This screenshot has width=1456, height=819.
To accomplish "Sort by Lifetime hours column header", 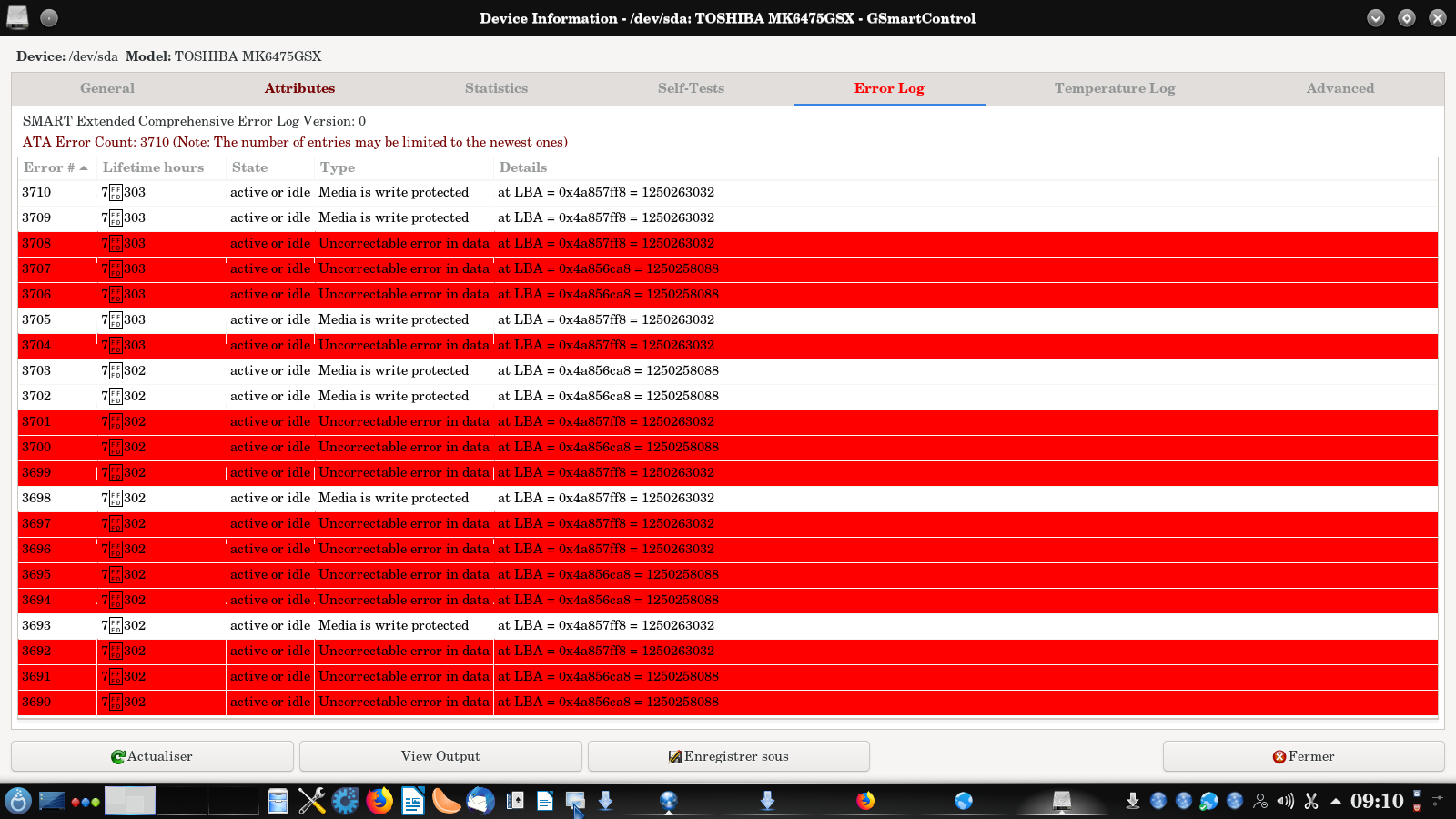I will (x=161, y=167).
